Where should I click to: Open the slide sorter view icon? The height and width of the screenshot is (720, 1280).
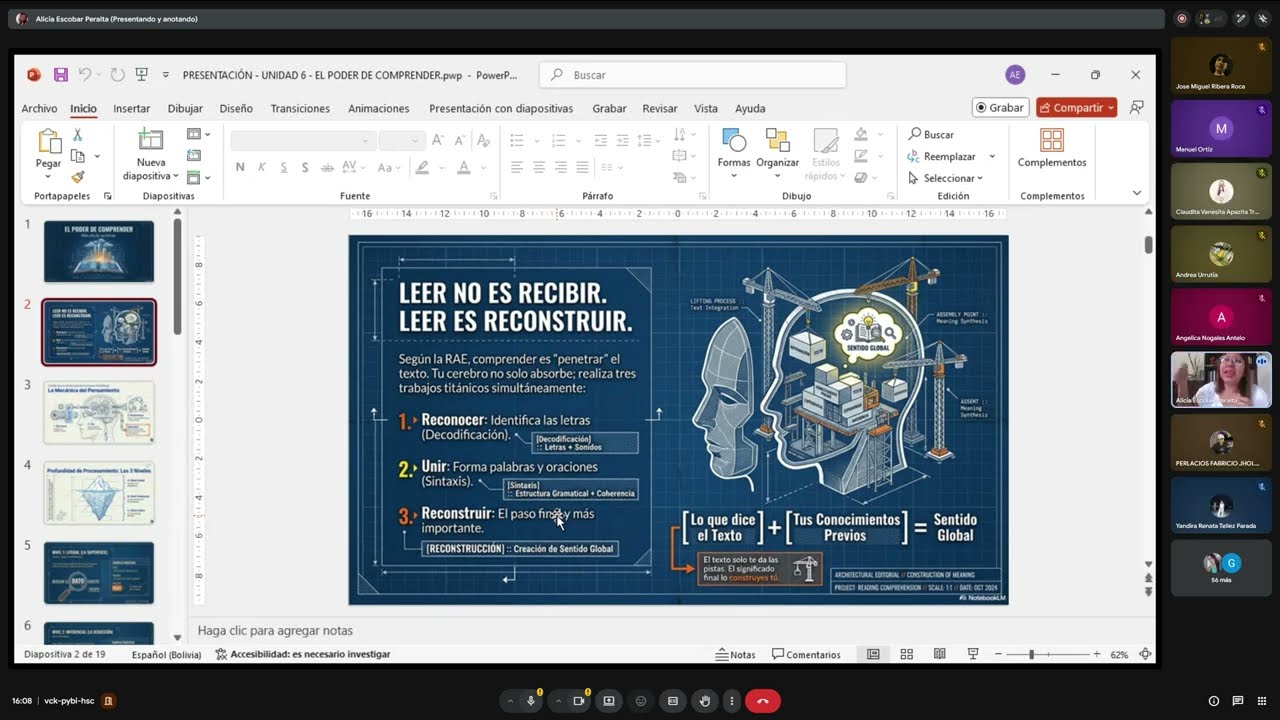pyautogui.click(x=906, y=654)
